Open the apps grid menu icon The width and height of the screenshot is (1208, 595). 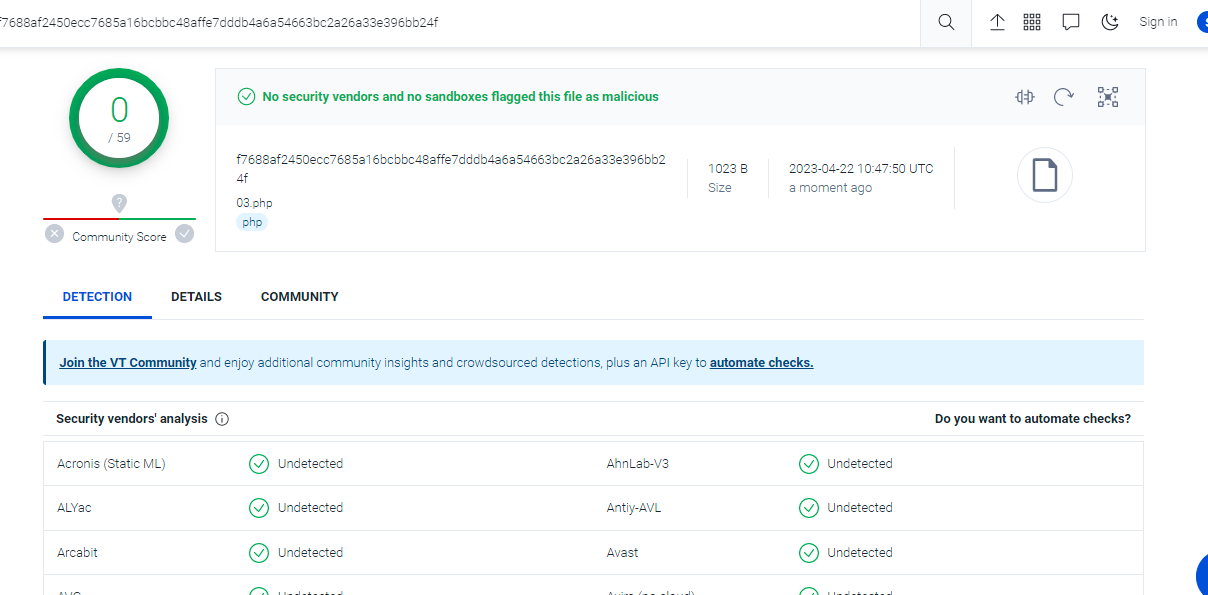point(1032,22)
